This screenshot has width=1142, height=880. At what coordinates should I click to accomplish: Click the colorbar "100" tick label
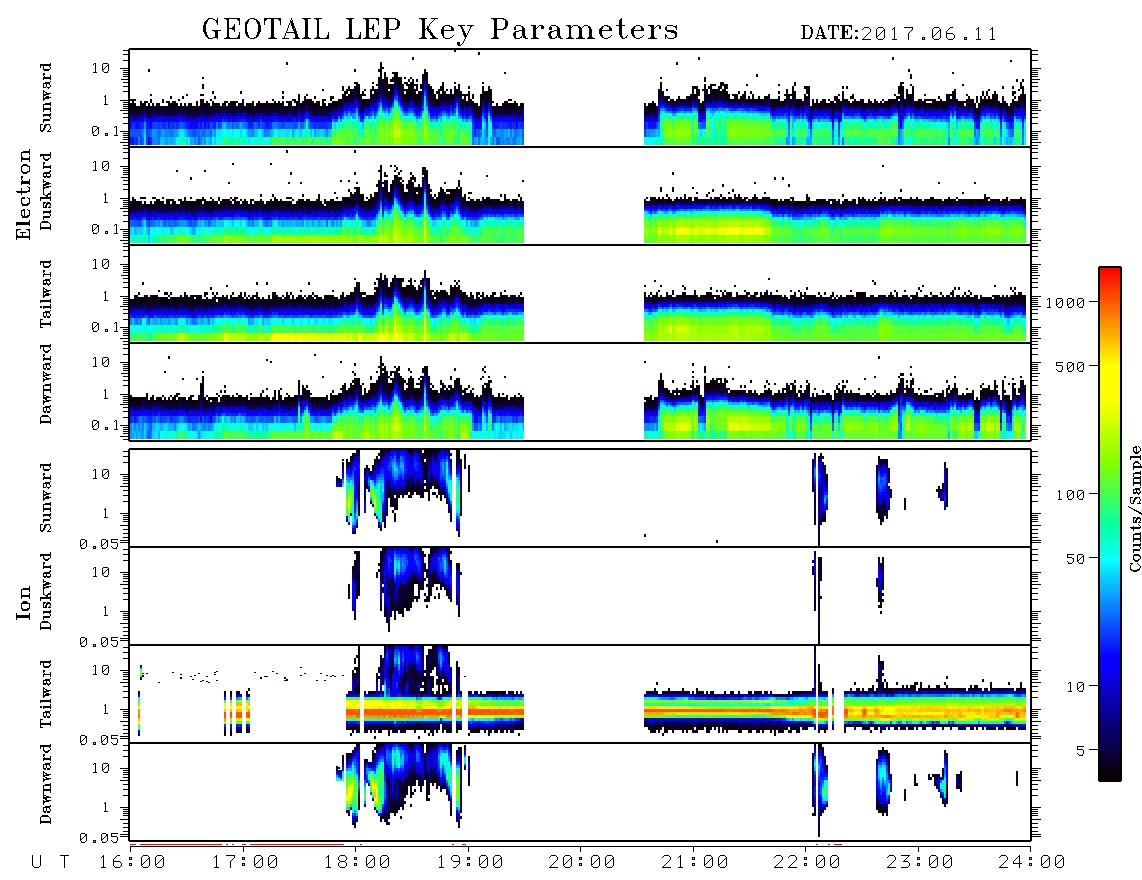[x=1071, y=495]
